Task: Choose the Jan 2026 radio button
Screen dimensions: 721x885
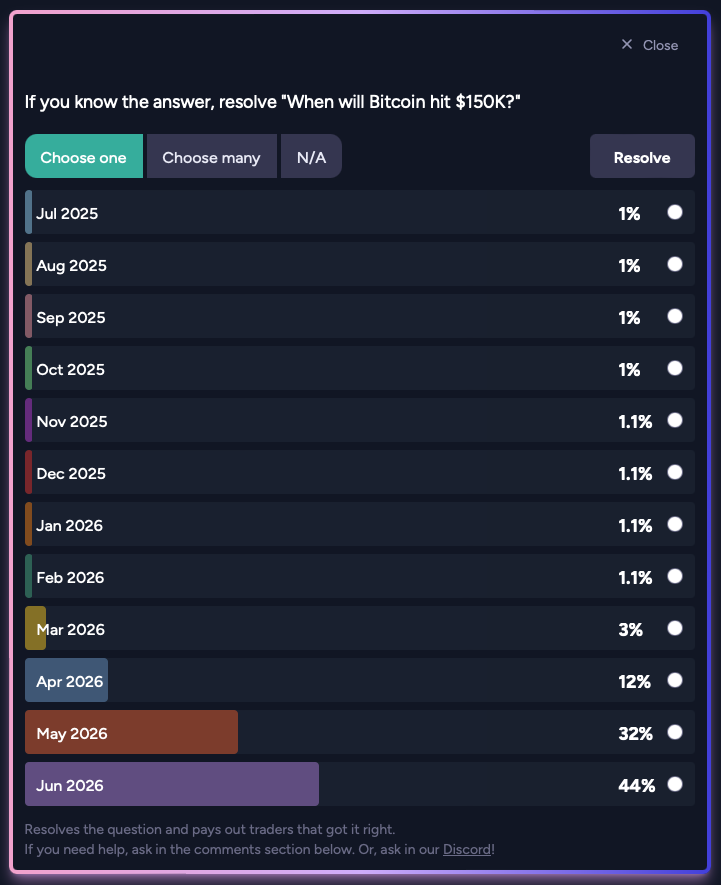Action: [675, 524]
